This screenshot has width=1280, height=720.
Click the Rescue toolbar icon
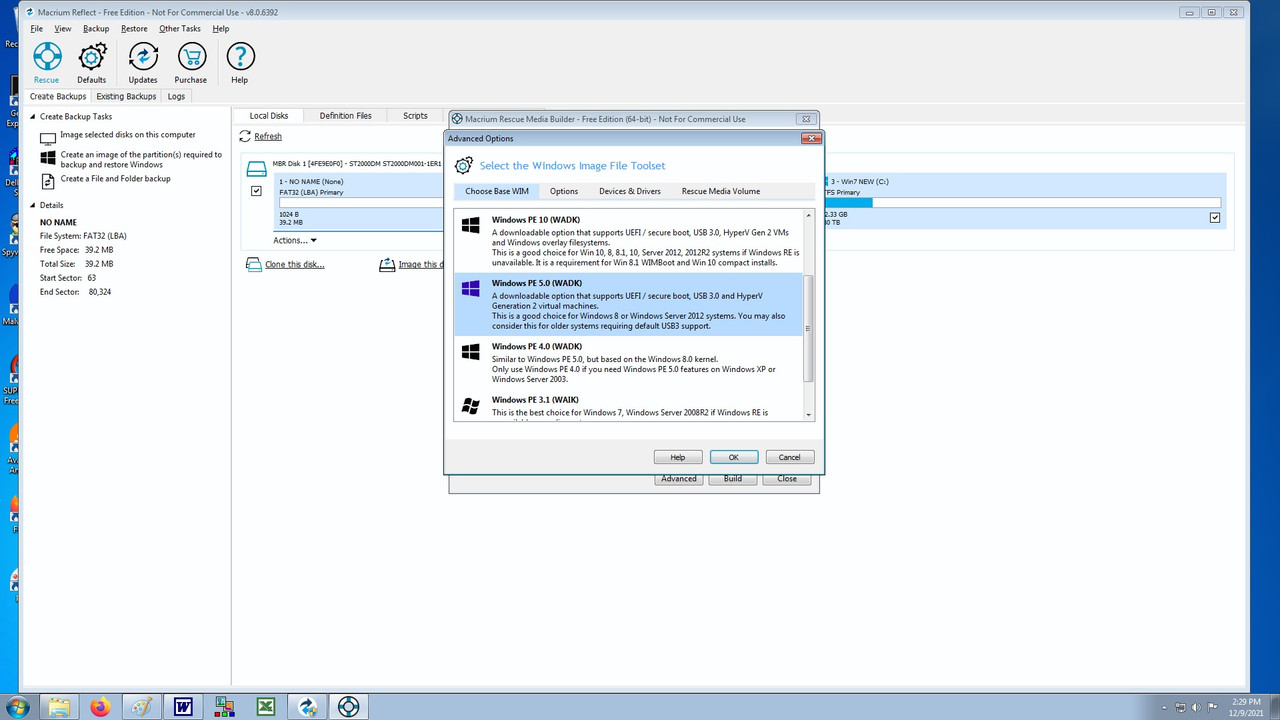pos(47,57)
